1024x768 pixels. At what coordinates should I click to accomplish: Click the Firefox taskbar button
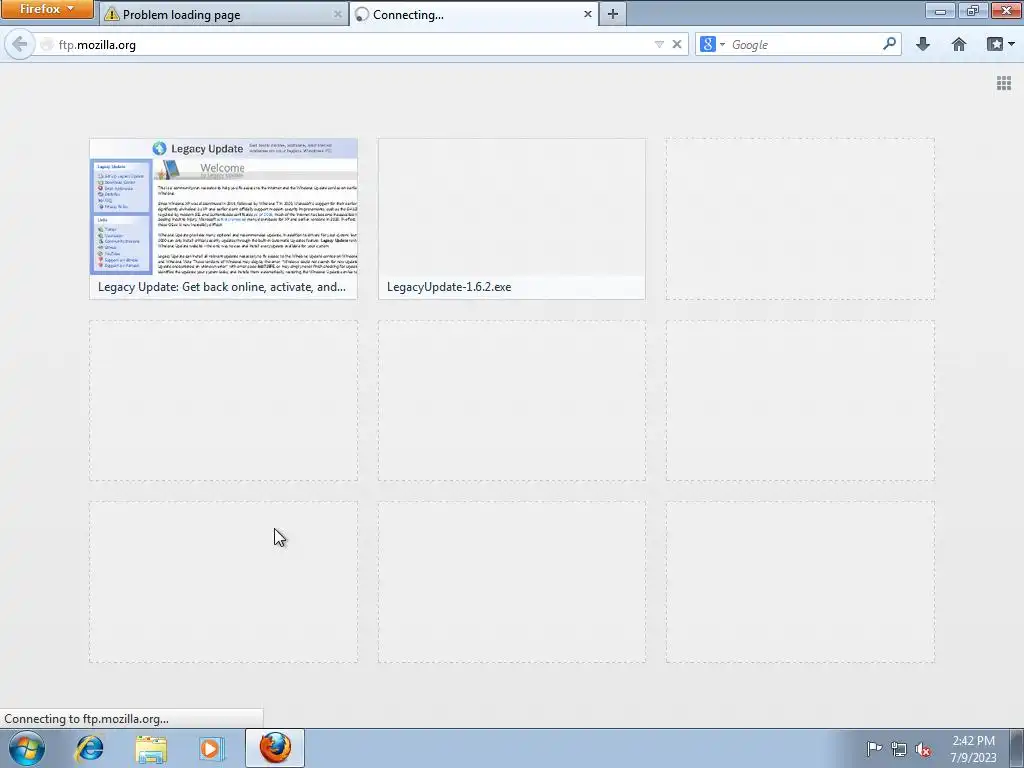(275, 748)
